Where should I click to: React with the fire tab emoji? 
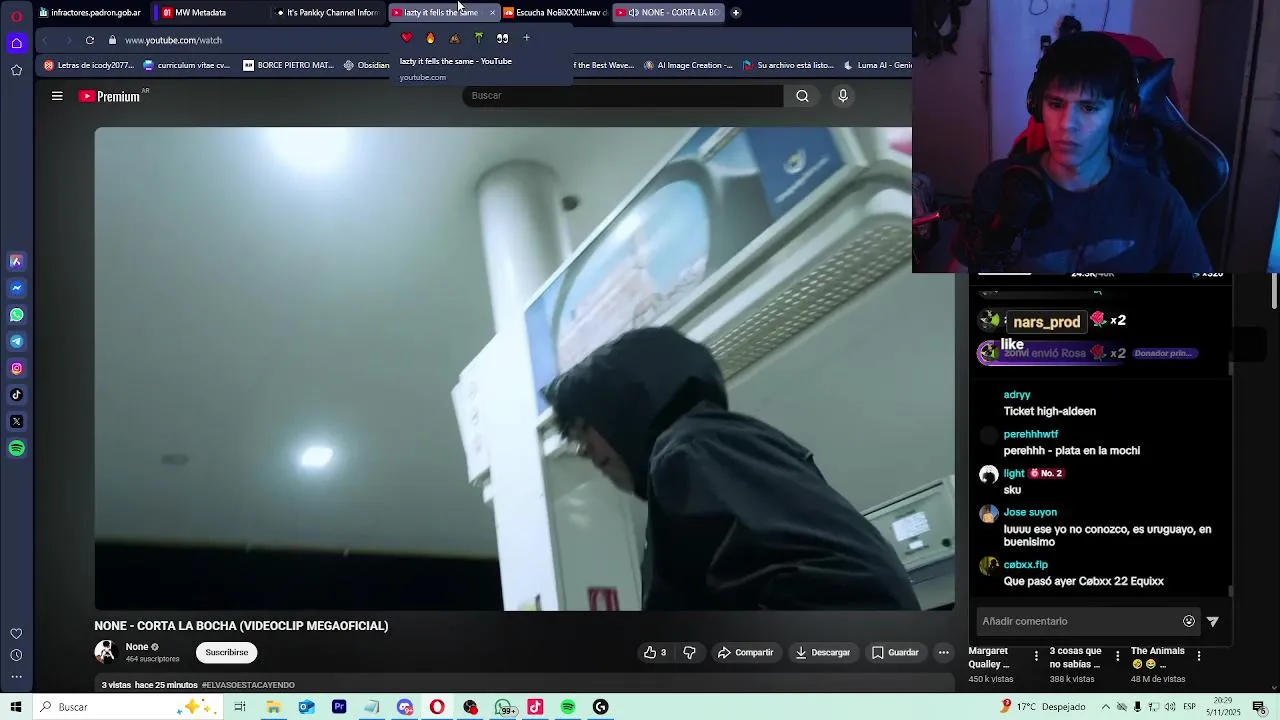430,38
